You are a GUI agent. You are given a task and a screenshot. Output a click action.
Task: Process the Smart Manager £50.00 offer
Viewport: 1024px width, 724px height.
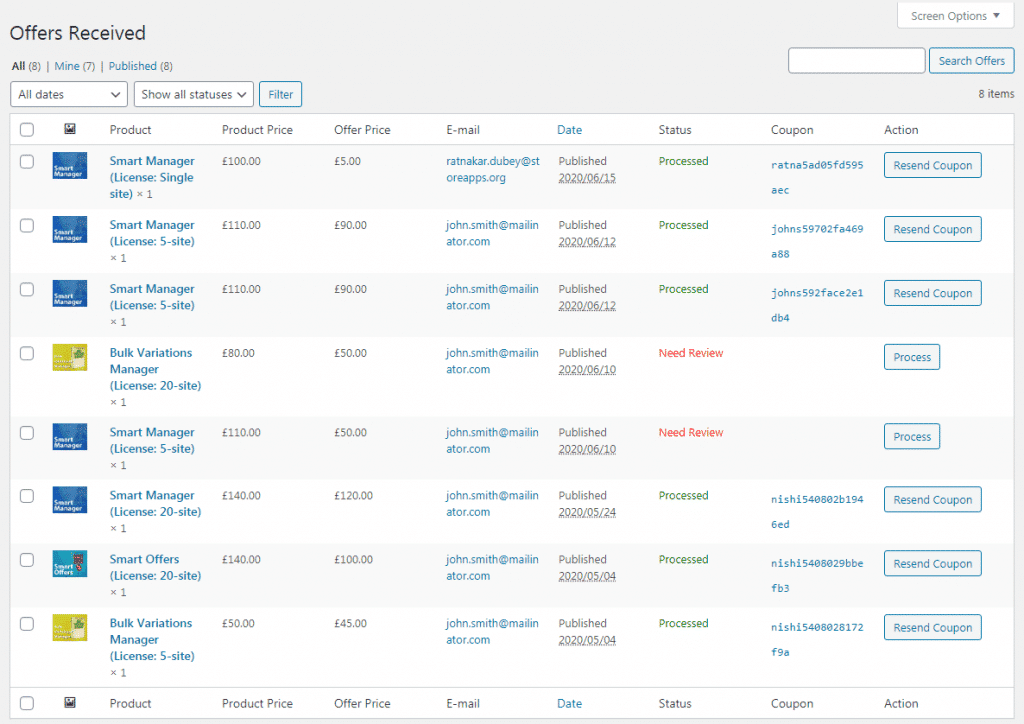(912, 437)
